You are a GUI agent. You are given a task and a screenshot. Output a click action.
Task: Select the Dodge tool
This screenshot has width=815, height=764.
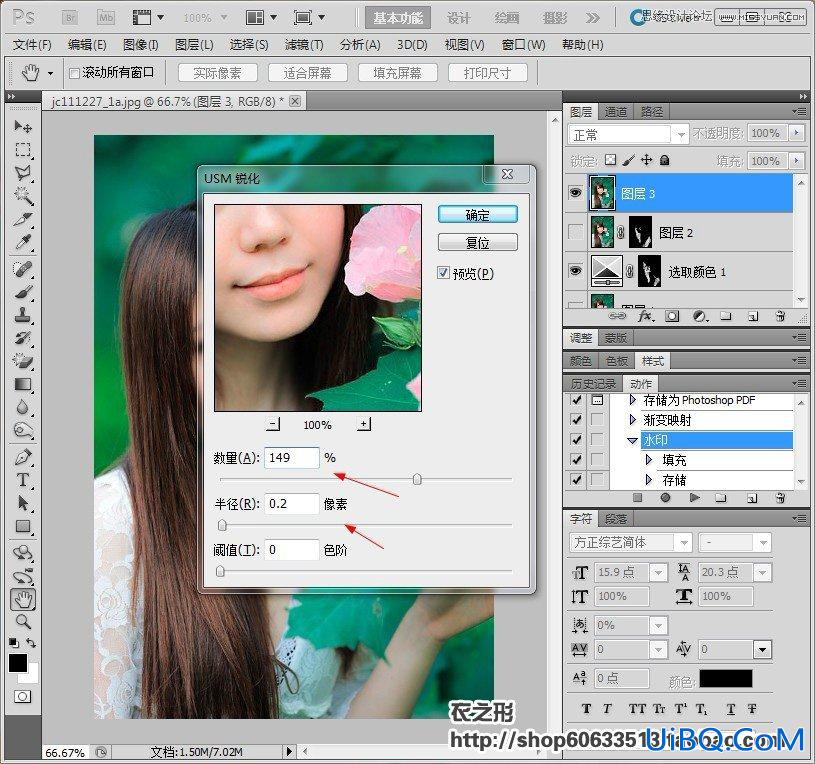pos(22,430)
